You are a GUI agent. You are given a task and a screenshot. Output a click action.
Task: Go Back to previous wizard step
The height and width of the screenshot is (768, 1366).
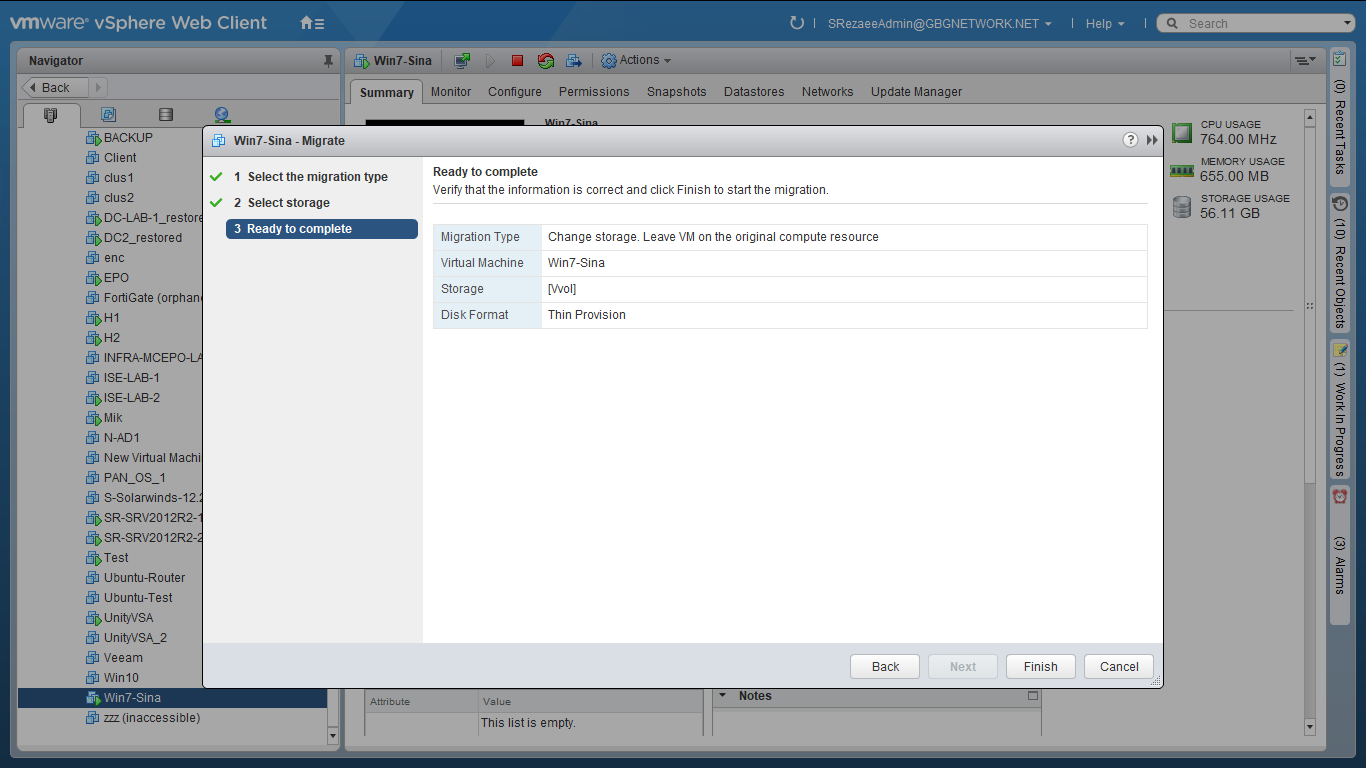(x=885, y=667)
